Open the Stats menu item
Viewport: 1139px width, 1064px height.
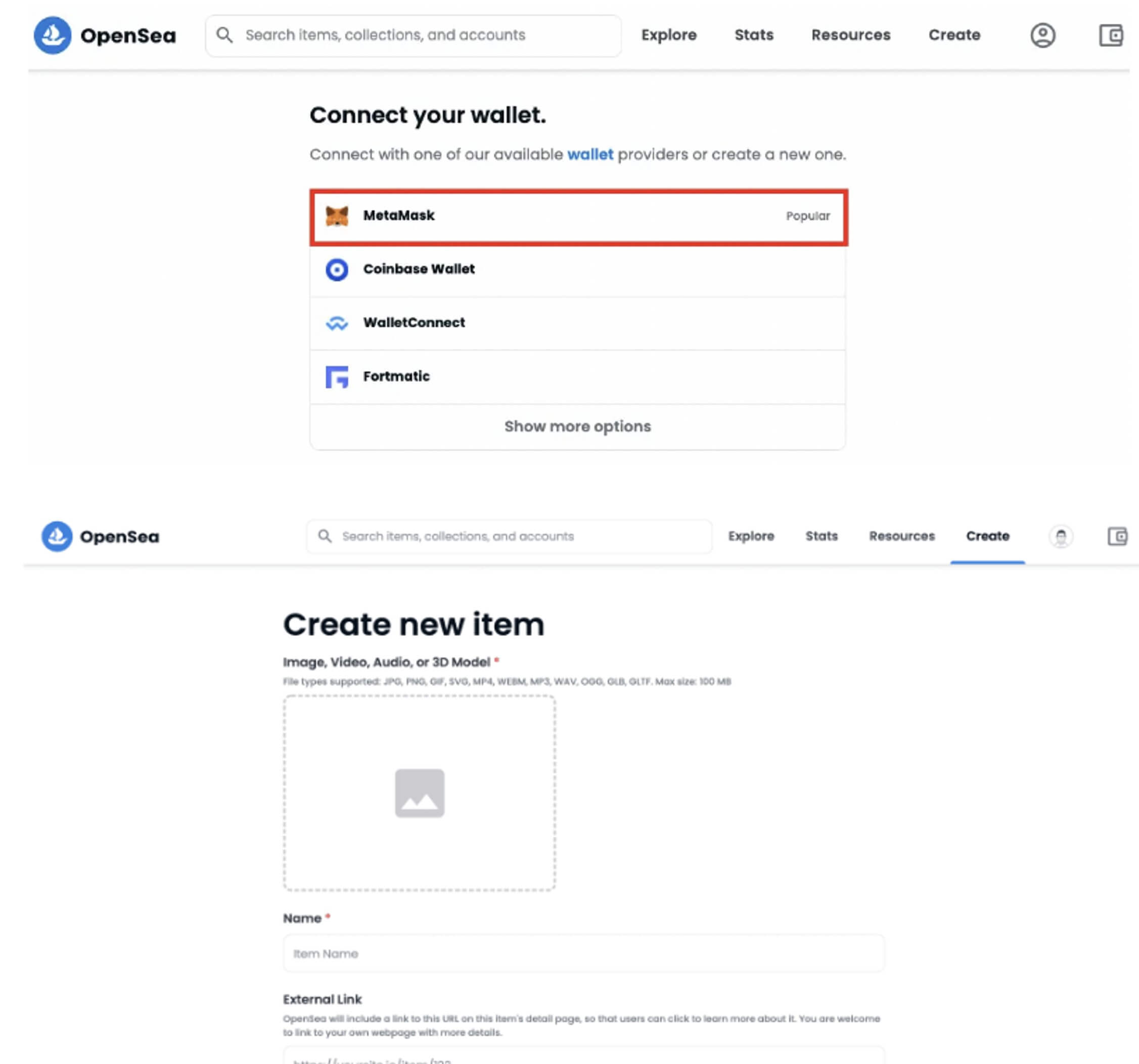[x=753, y=35]
